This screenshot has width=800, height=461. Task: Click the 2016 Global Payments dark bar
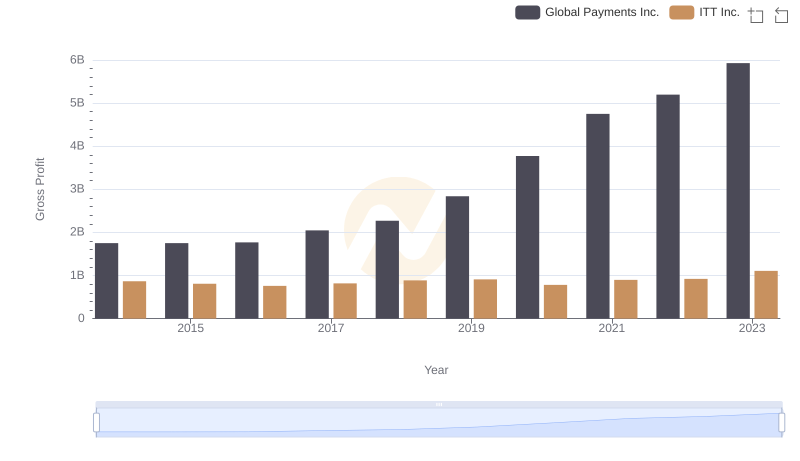pyautogui.click(x=247, y=280)
